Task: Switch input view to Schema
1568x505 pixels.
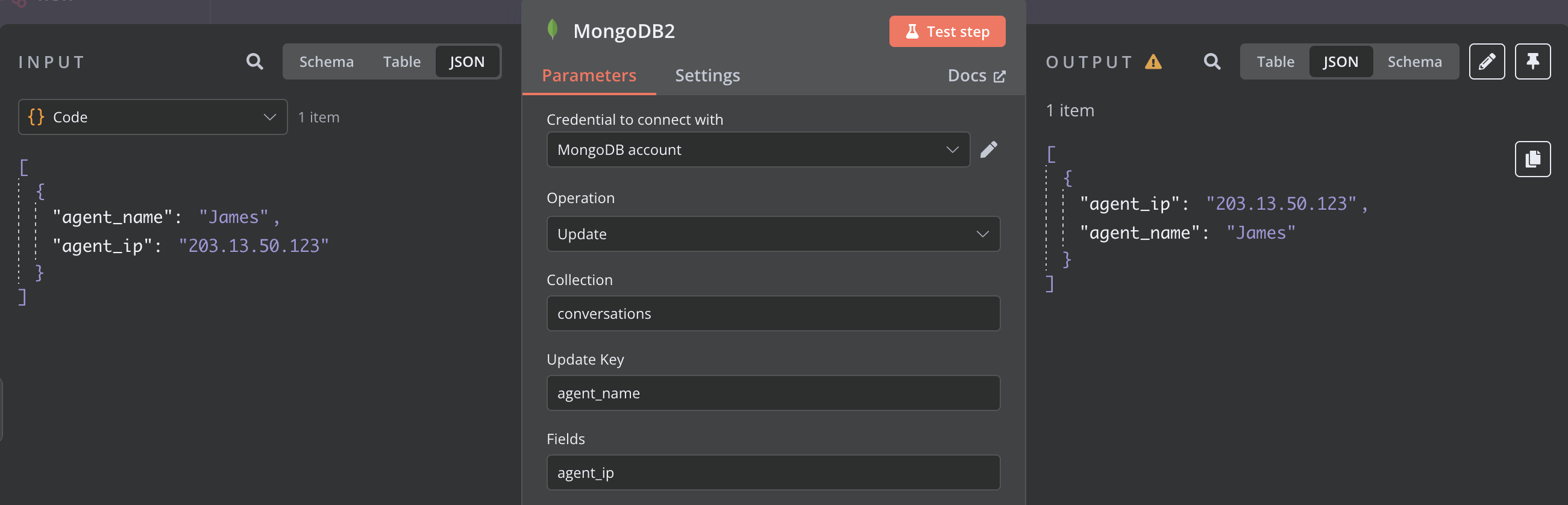Action: point(326,61)
